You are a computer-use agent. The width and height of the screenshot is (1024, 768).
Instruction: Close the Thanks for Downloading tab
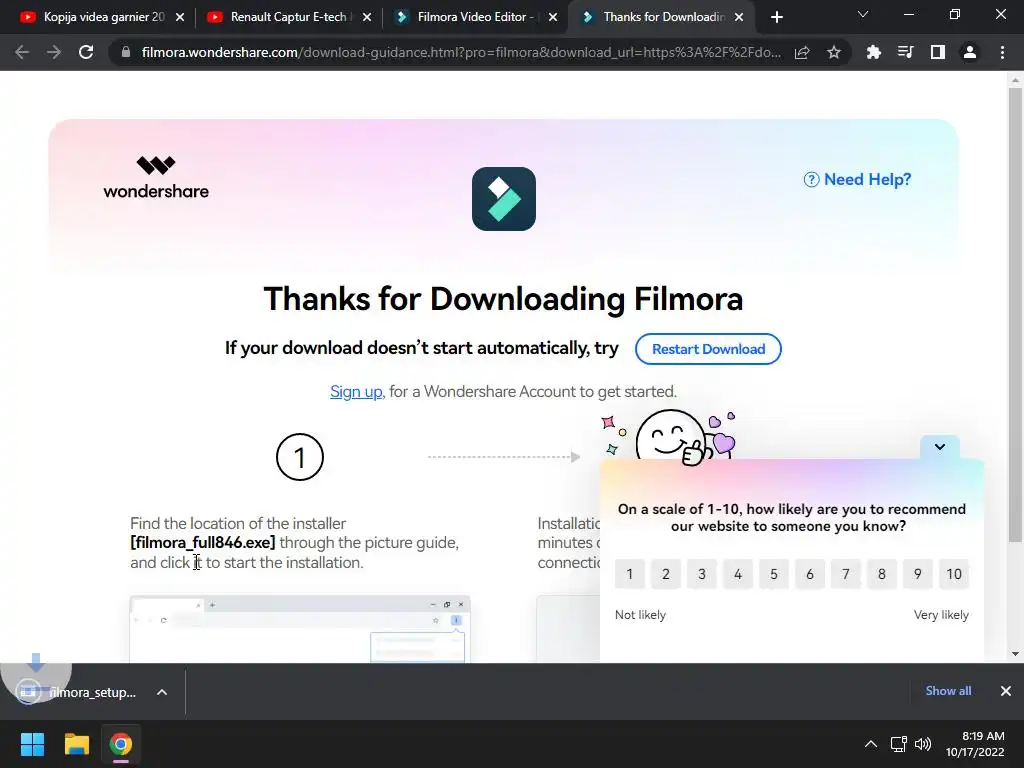tap(739, 17)
